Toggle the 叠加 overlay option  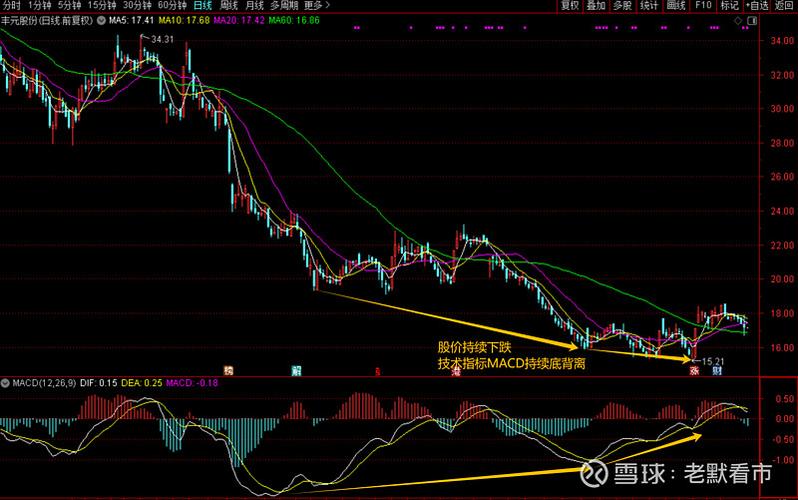coord(596,6)
